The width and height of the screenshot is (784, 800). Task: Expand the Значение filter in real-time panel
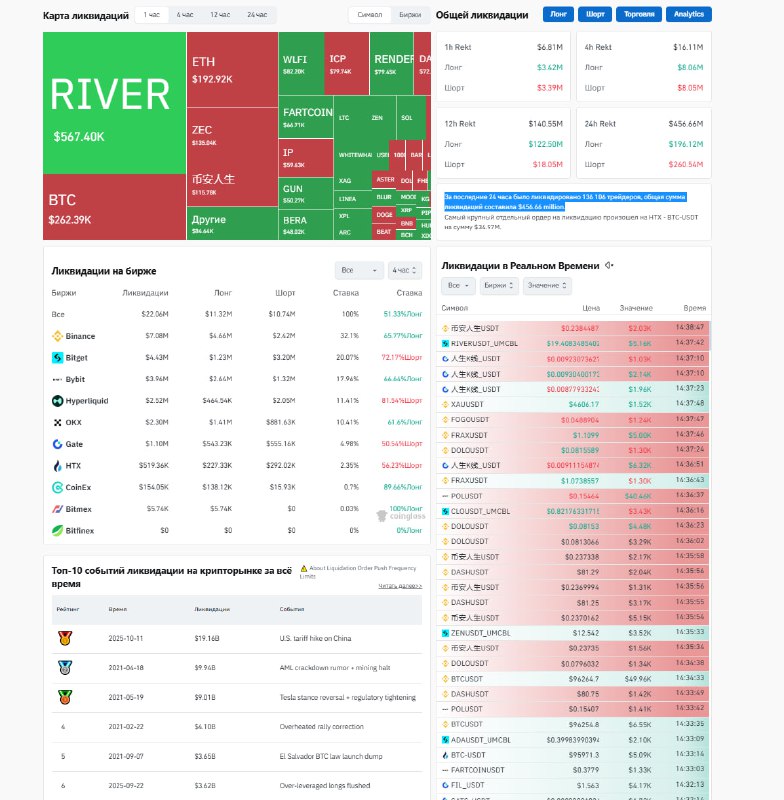click(x=548, y=286)
